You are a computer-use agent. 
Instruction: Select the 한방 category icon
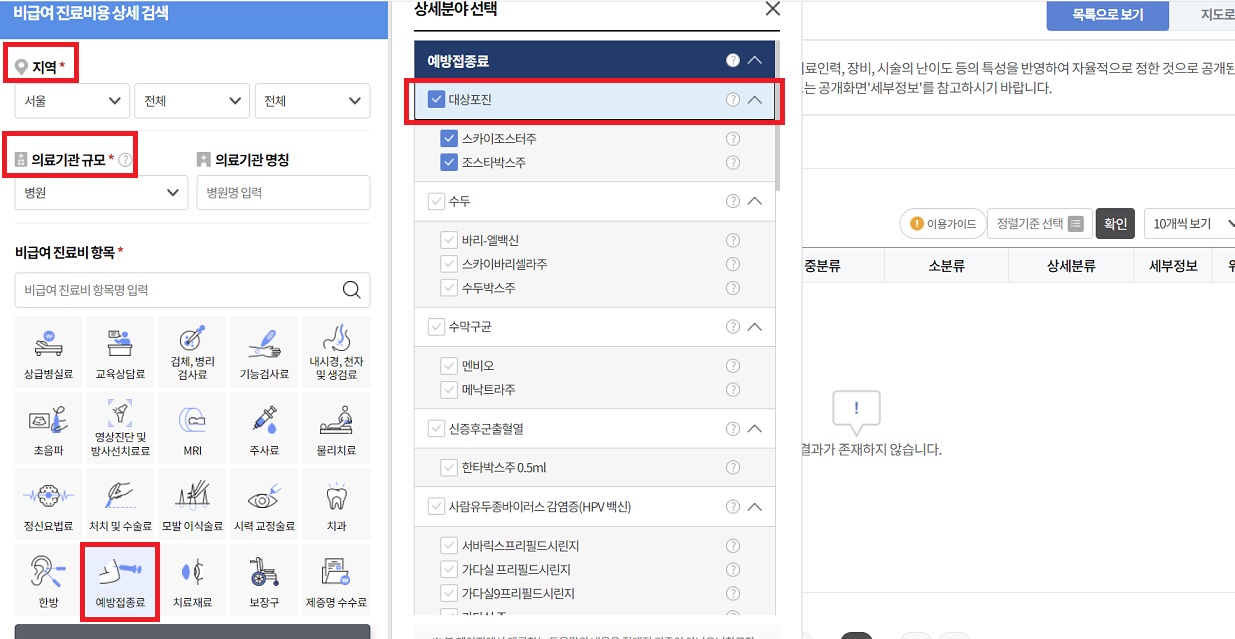coord(48,579)
